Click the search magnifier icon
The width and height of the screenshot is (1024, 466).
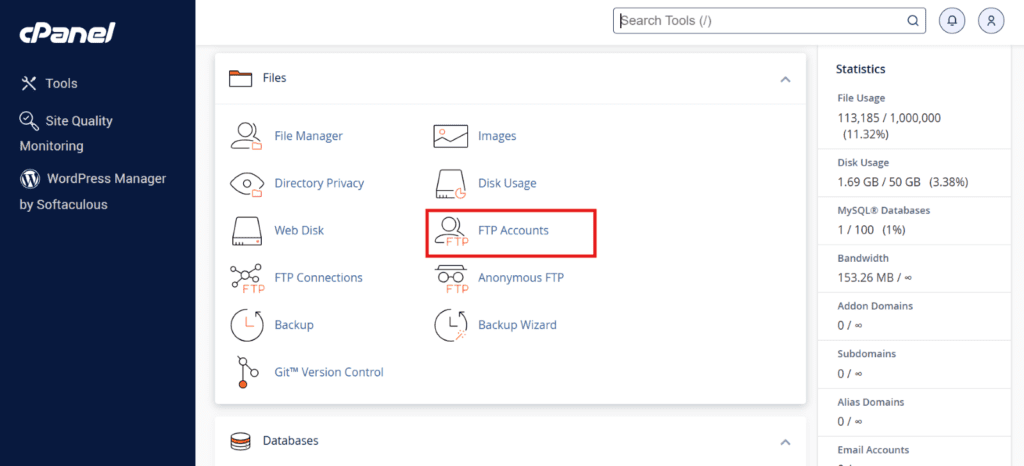[912, 20]
